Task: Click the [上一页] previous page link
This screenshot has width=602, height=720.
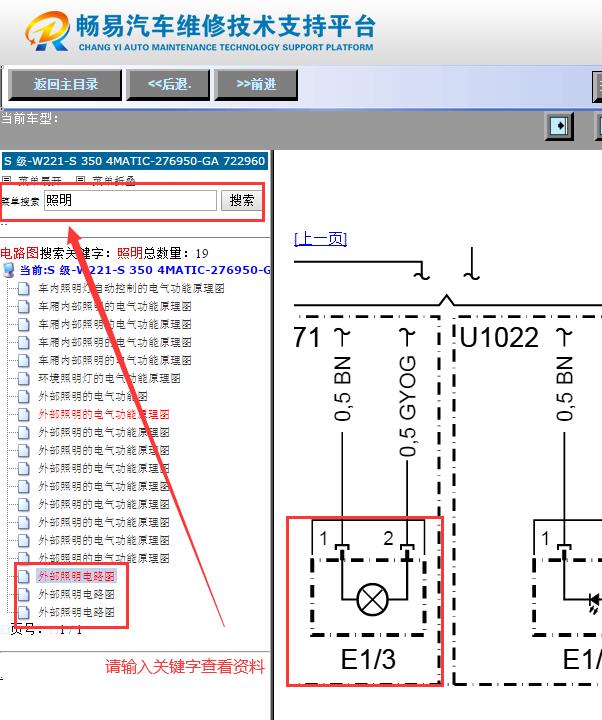Action: coord(321,239)
